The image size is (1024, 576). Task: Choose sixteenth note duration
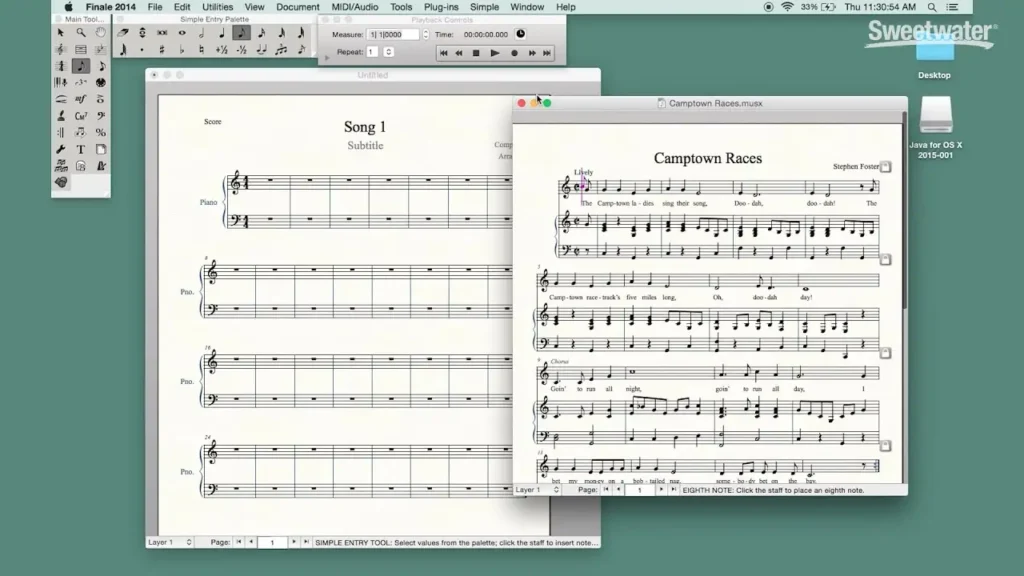(x=261, y=33)
